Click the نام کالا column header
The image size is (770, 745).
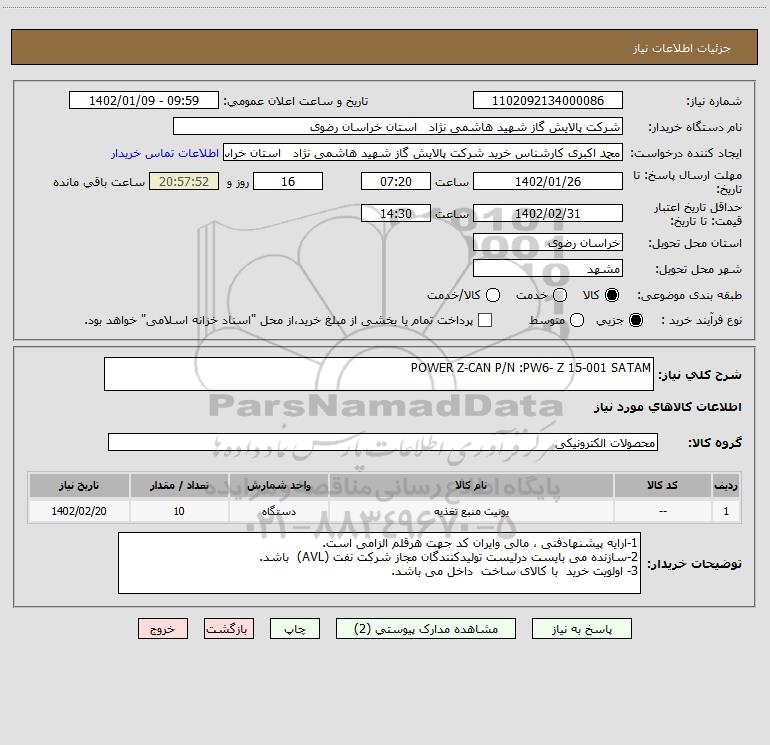point(471,485)
